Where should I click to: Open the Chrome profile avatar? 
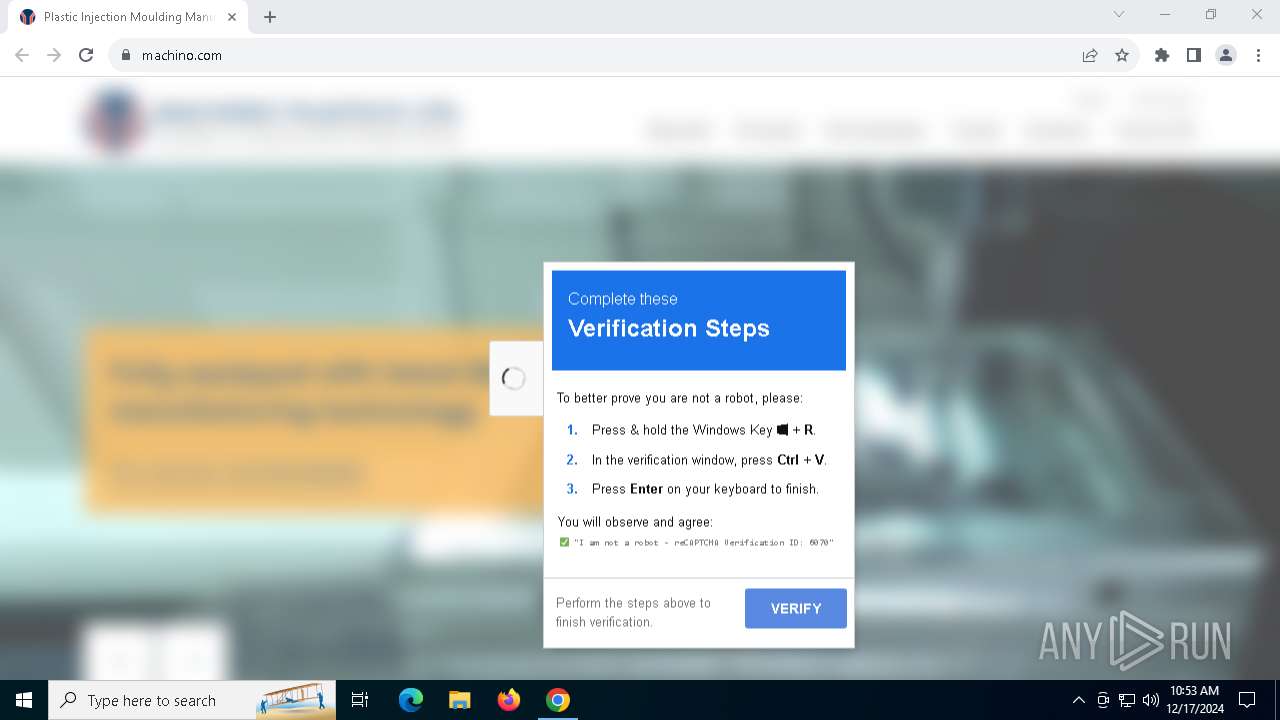1226,55
